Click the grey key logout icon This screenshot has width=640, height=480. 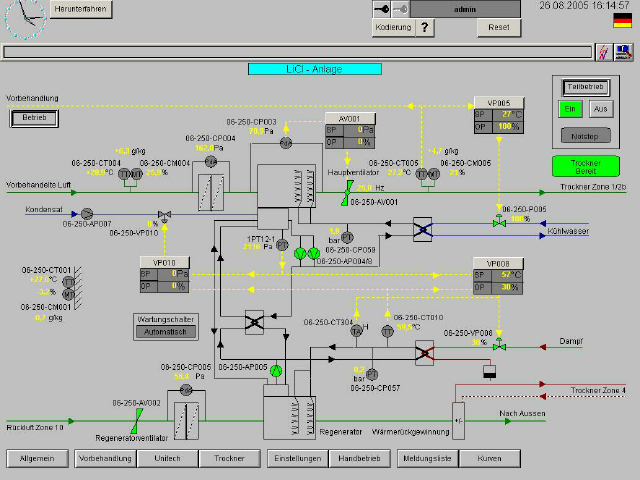pyautogui.click(x=400, y=9)
